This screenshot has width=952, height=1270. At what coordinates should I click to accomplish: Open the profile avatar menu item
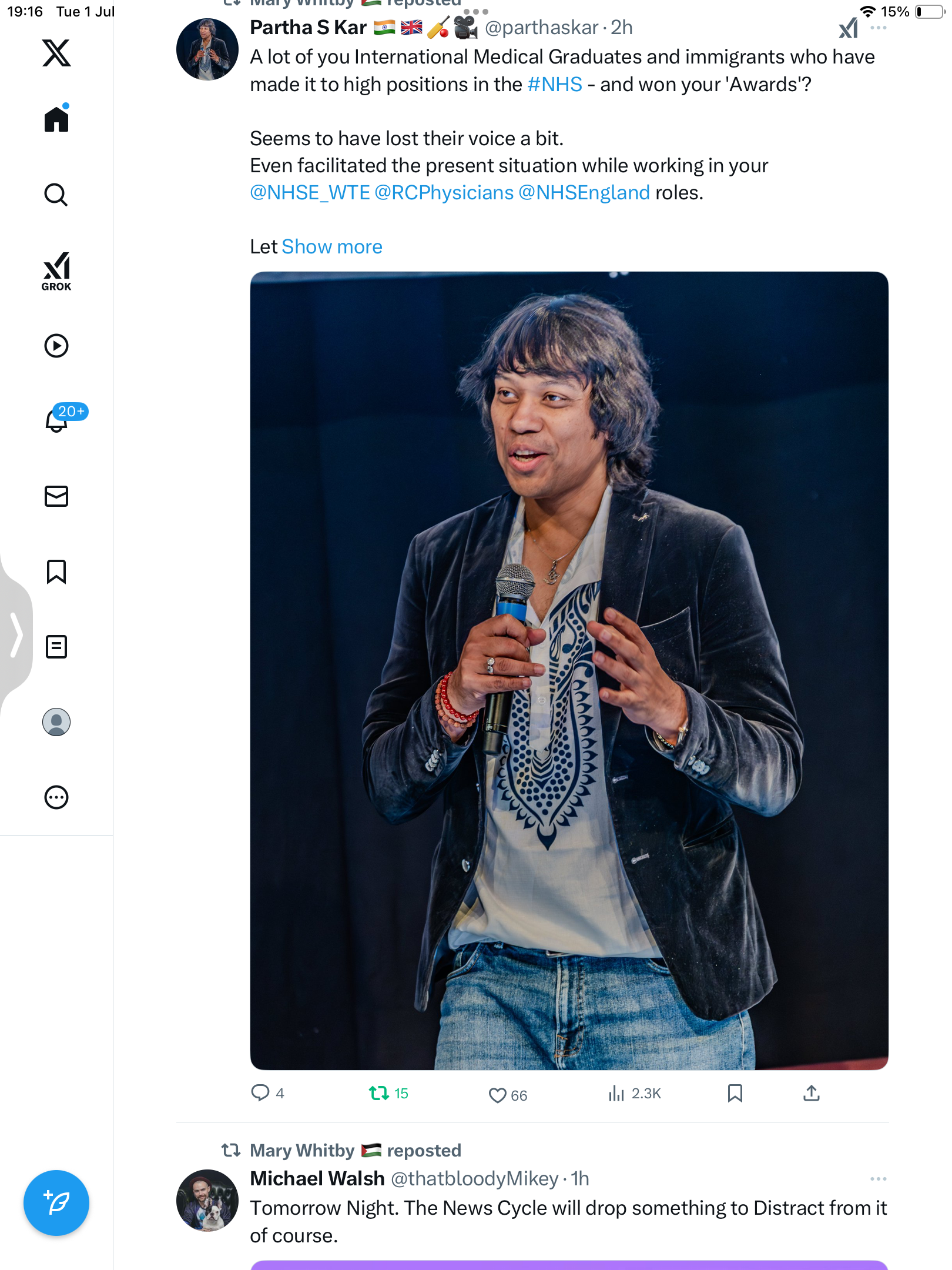pos(56,722)
